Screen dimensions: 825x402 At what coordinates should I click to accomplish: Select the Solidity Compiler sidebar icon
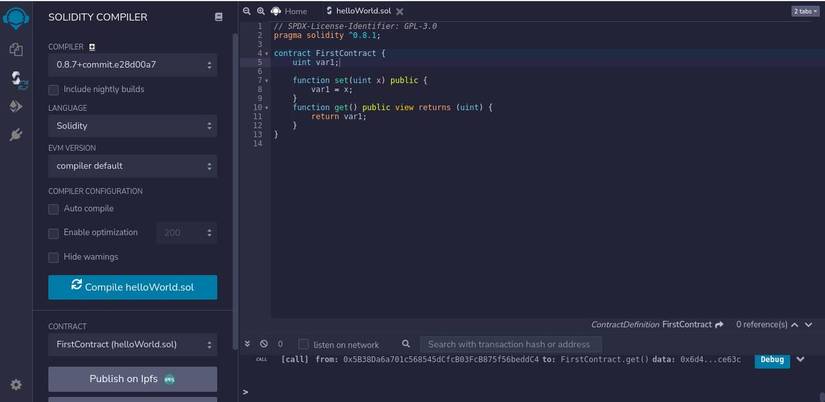(x=17, y=79)
